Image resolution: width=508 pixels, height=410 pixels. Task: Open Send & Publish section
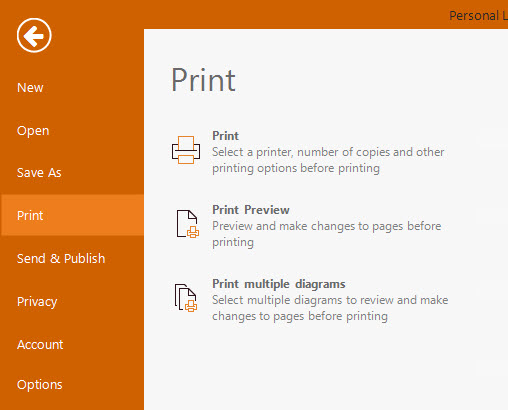(x=61, y=259)
